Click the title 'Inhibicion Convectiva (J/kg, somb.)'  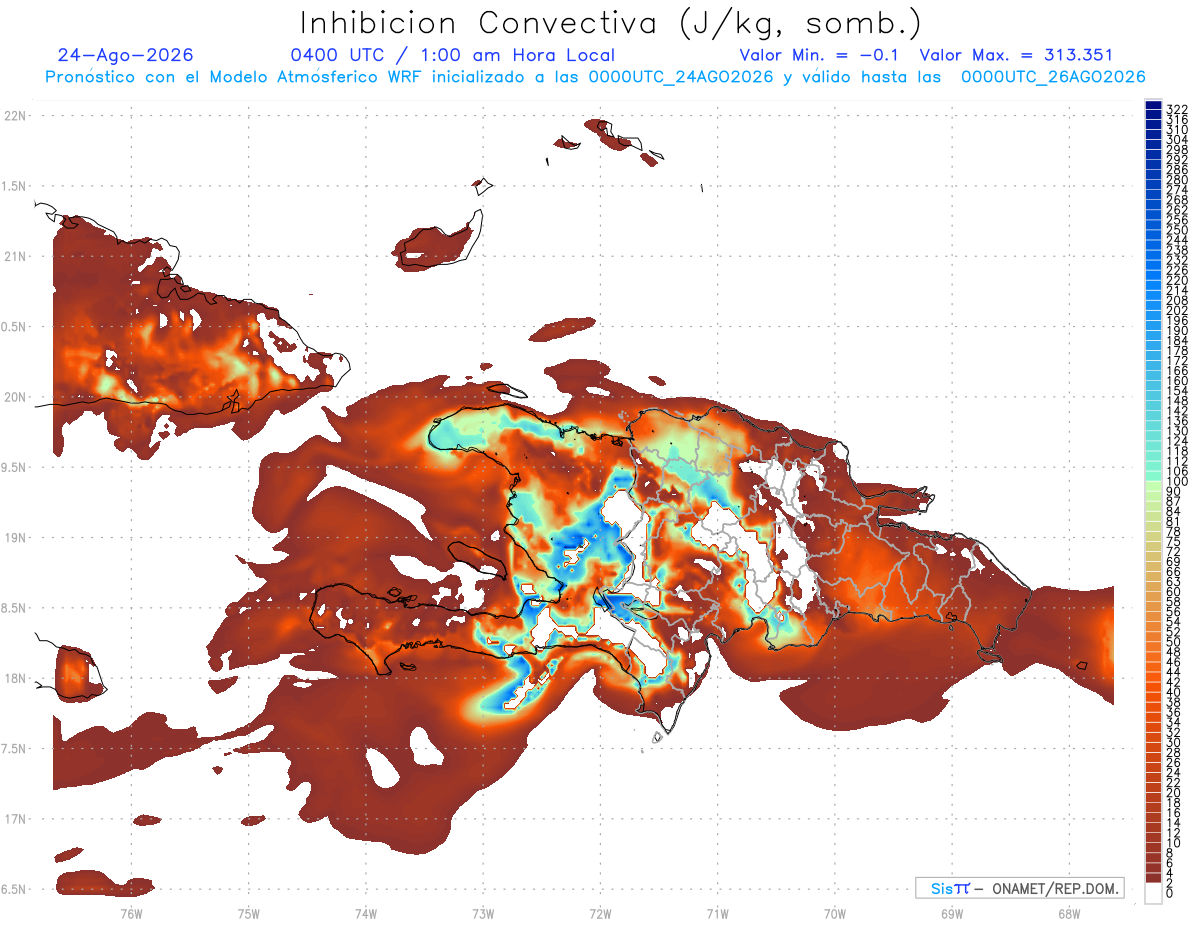click(611, 24)
